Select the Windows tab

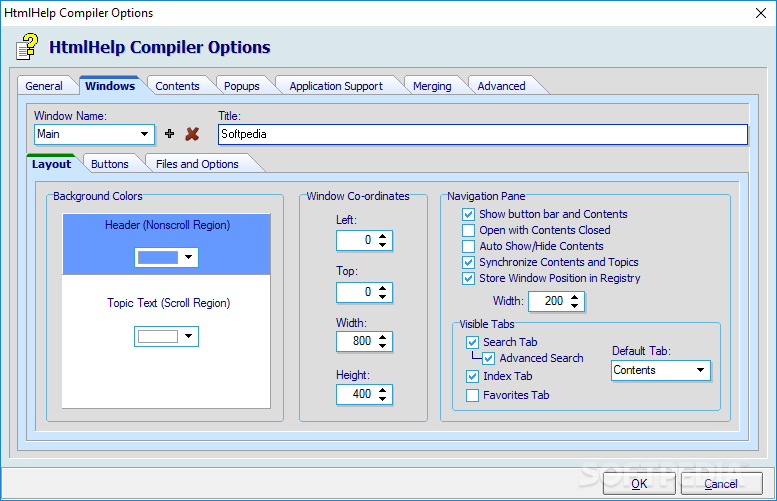110,86
